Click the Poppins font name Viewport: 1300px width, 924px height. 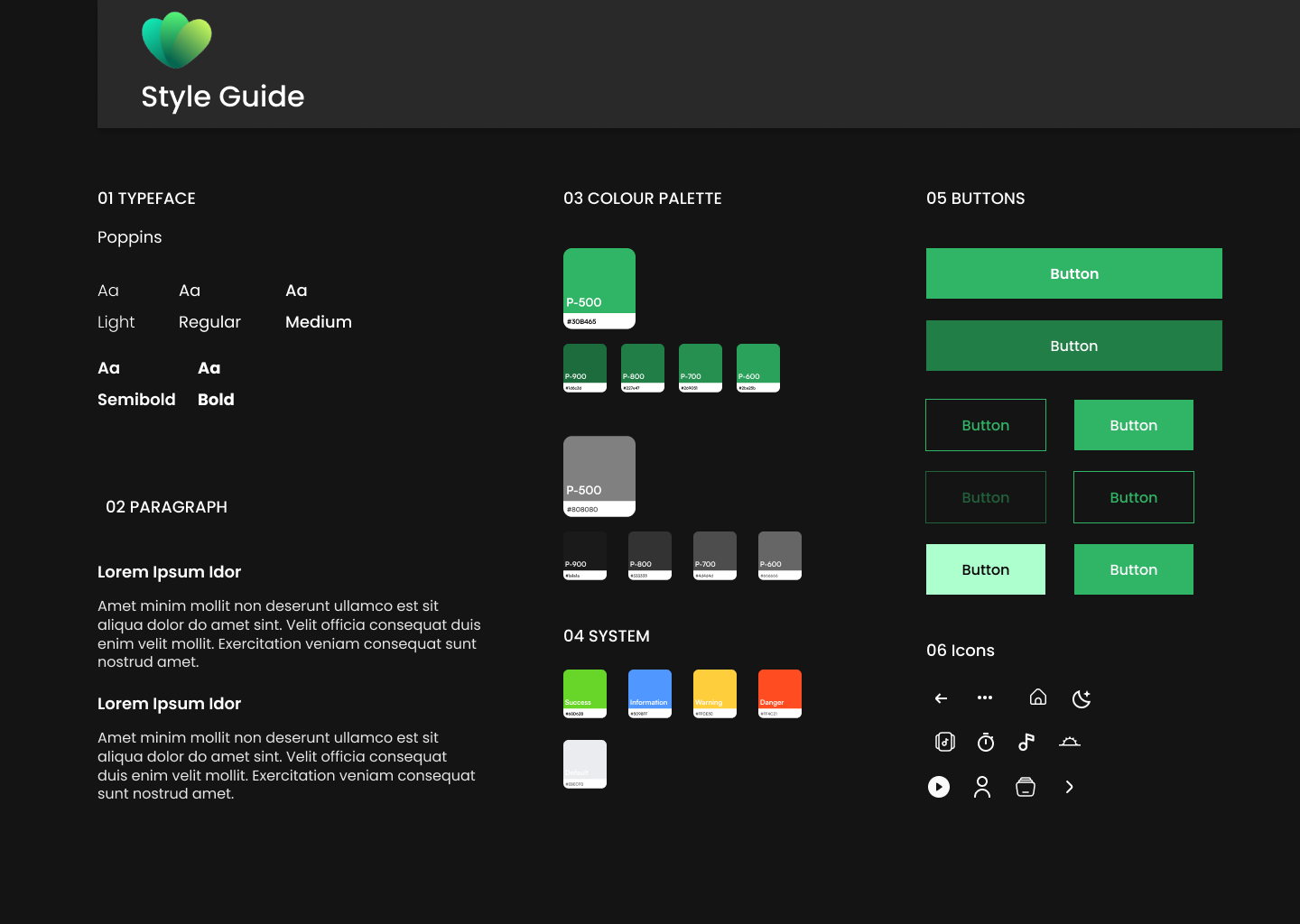pyautogui.click(x=130, y=237)
